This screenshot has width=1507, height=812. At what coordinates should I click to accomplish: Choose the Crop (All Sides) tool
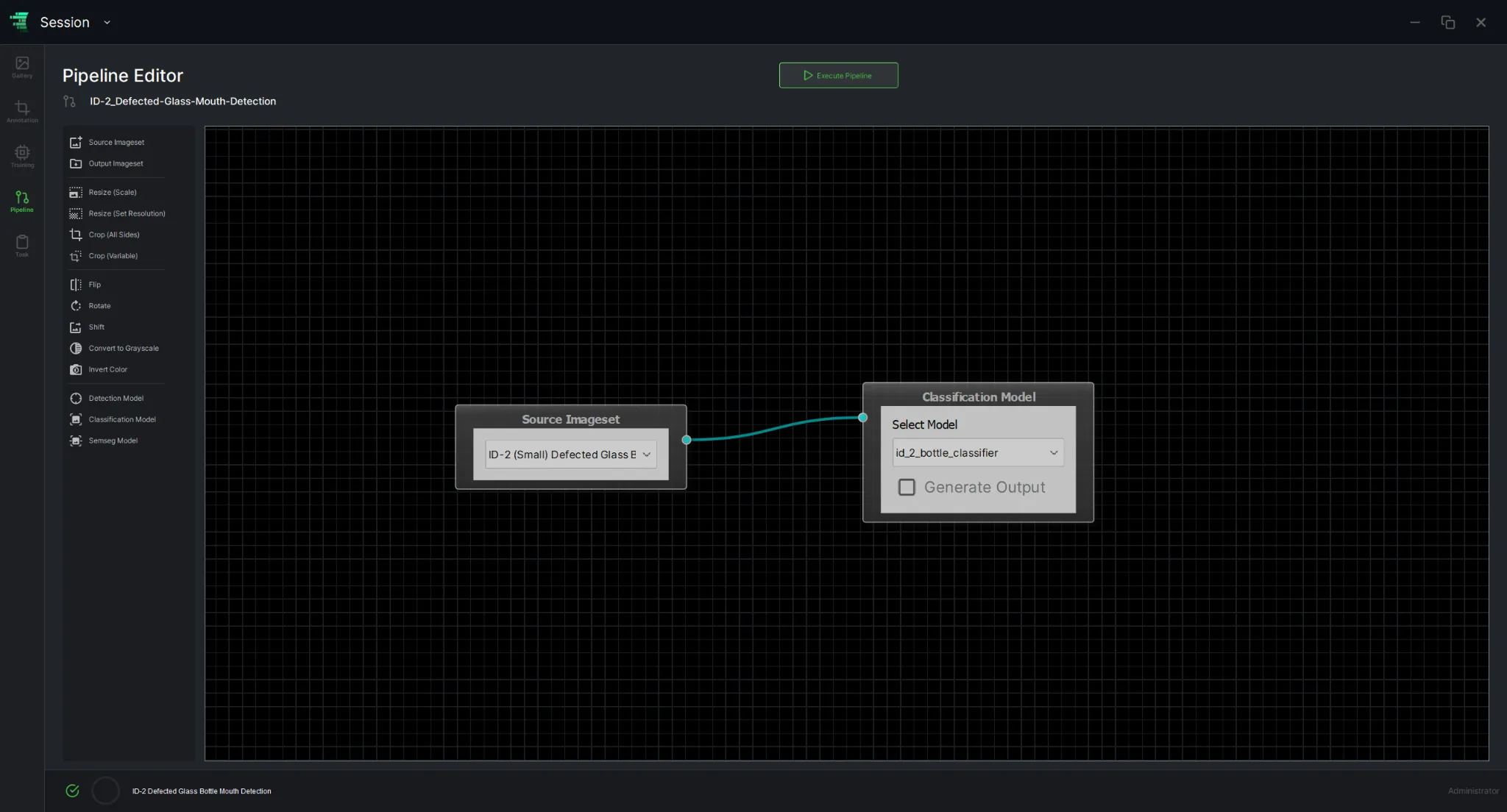click(x=104, y=235)
